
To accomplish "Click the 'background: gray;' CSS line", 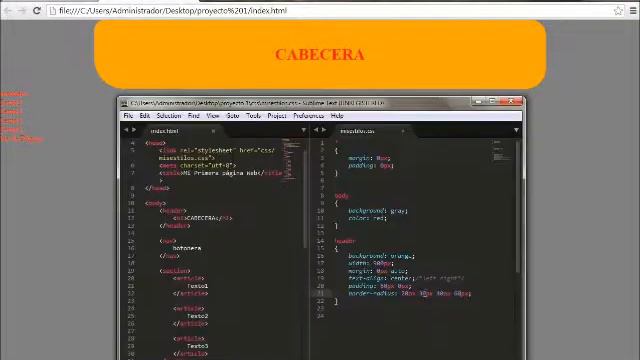I will [378, 211].
